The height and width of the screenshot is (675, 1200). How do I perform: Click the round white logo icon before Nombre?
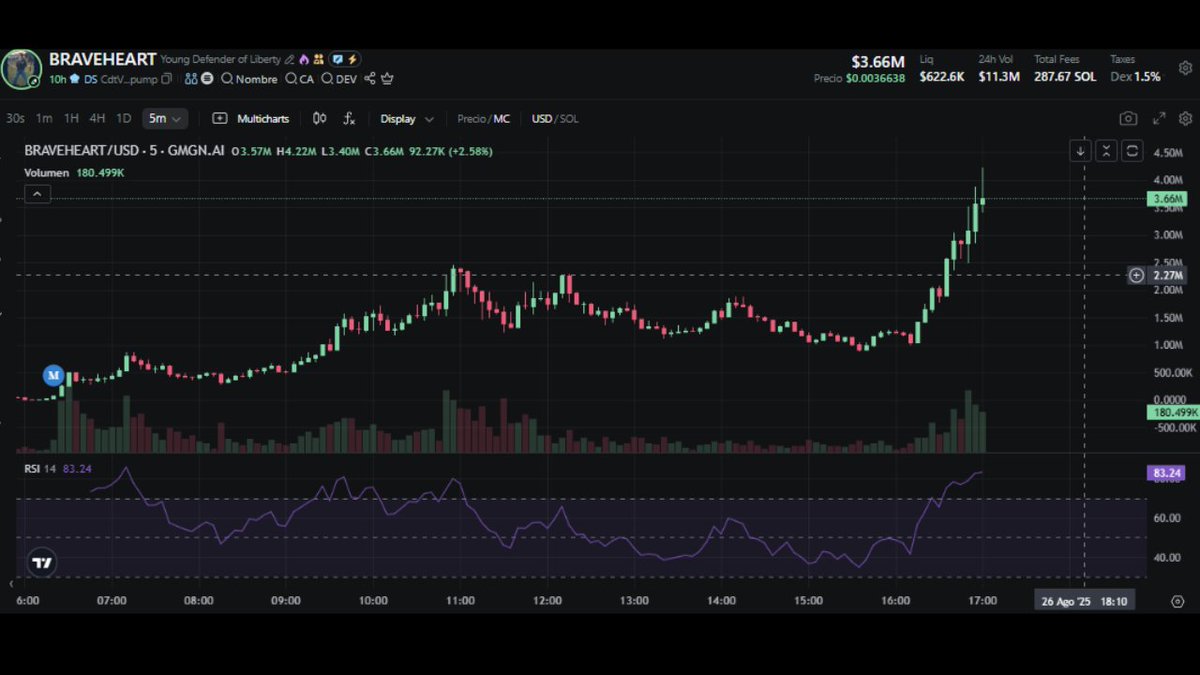(207, 79)
